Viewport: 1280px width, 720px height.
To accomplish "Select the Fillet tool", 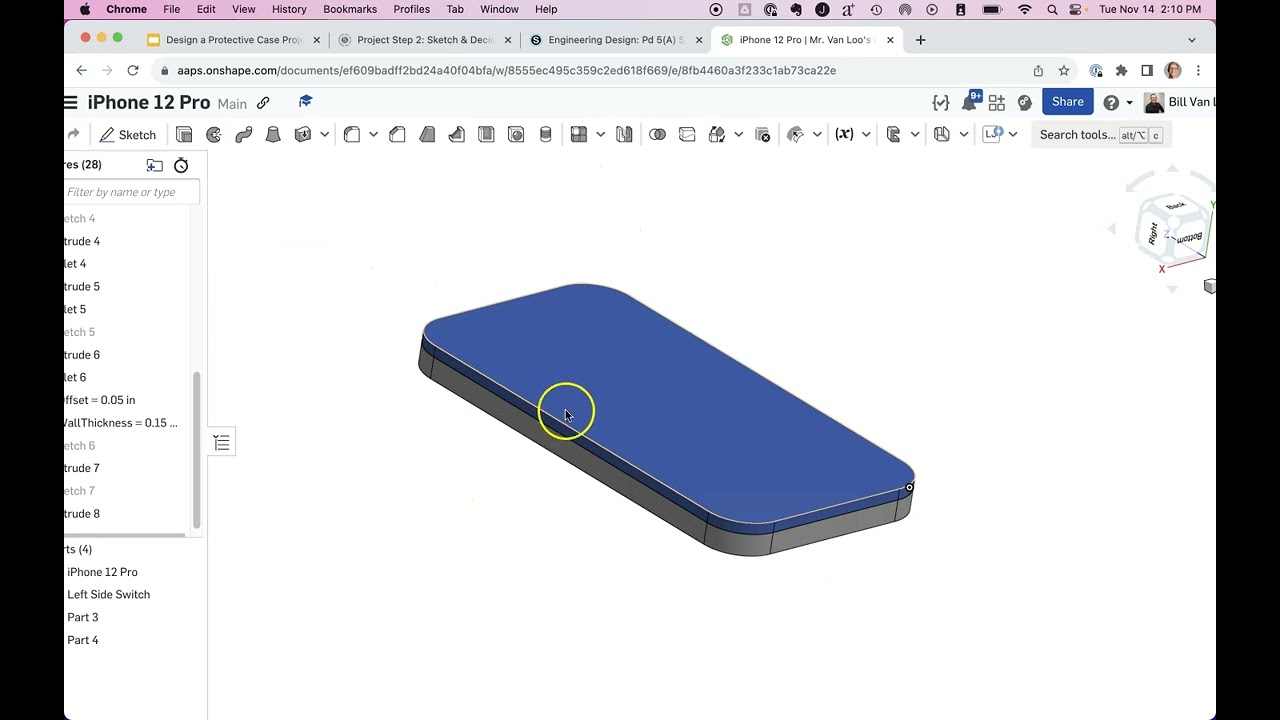I will point(352,134).
